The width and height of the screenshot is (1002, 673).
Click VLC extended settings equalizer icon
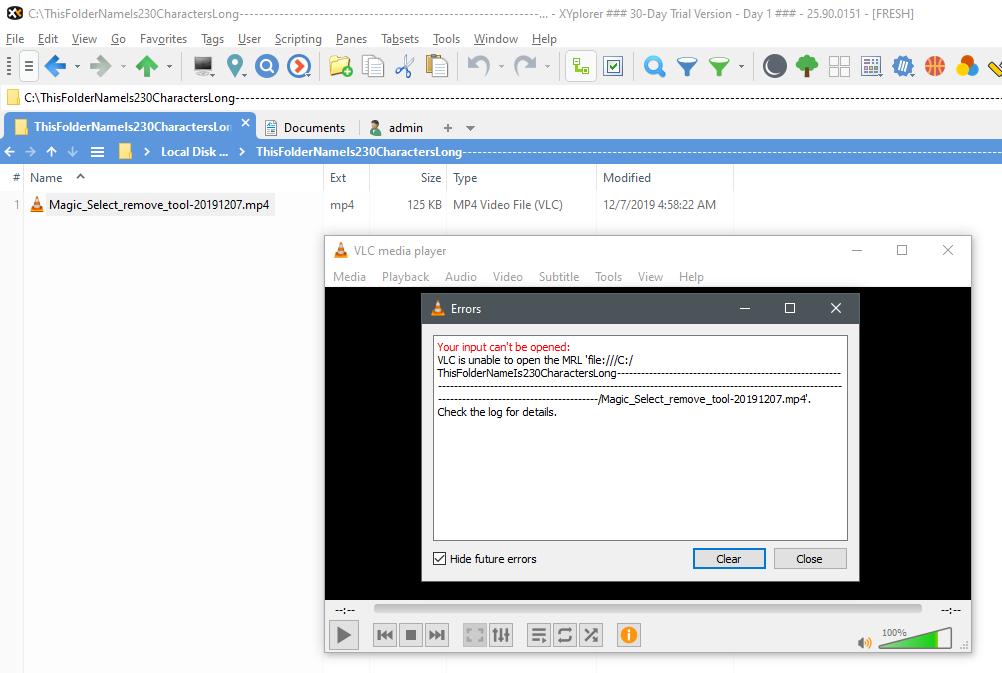click(502, 635)
